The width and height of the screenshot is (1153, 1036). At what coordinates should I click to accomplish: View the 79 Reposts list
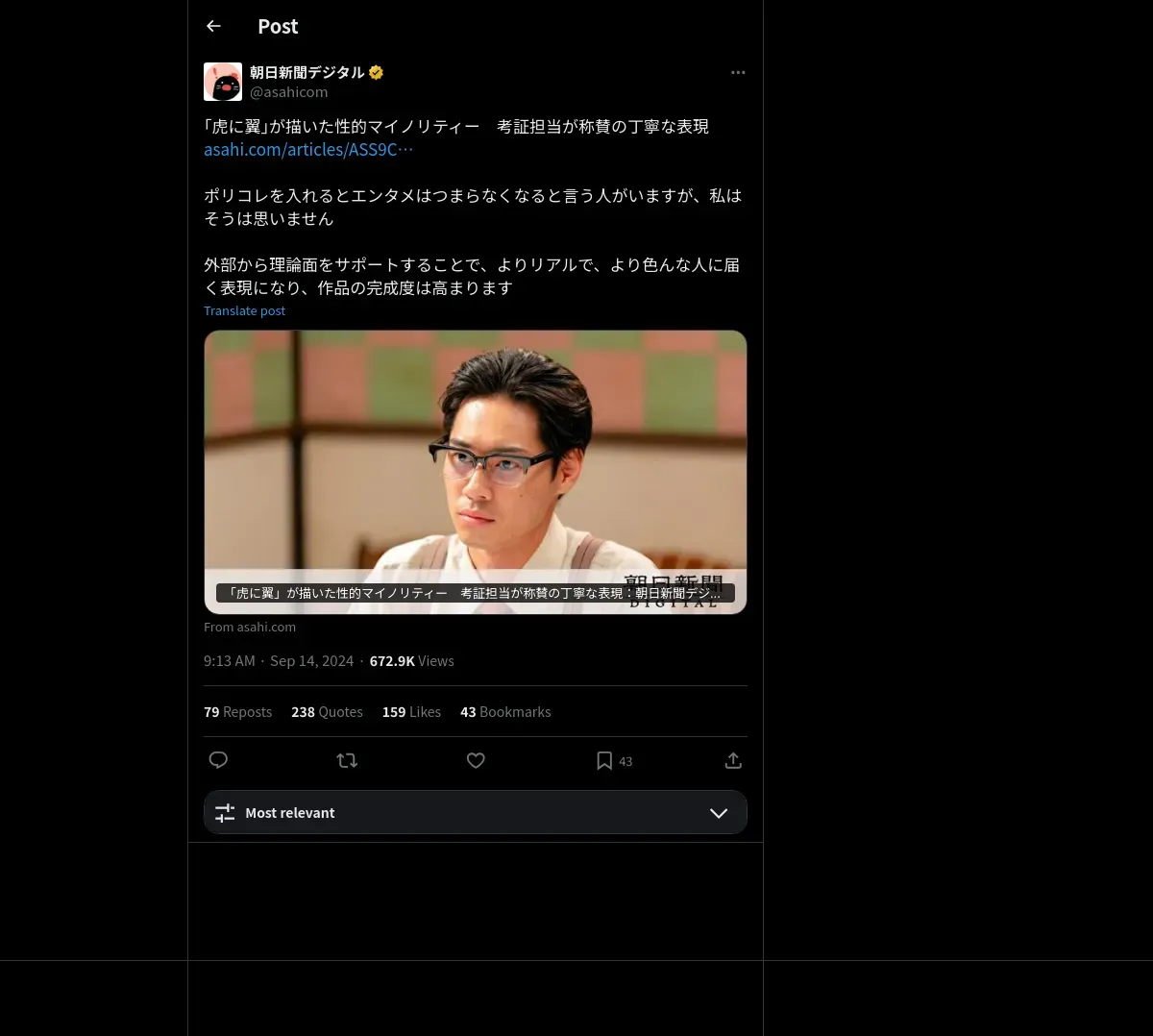tap(237, 712)
